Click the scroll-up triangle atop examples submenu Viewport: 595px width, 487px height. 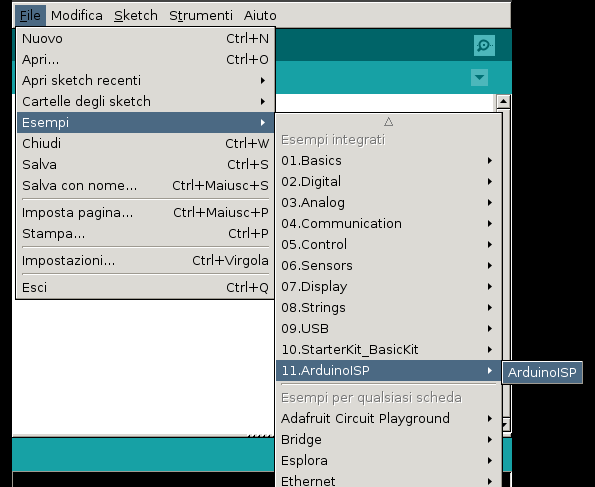388,122
